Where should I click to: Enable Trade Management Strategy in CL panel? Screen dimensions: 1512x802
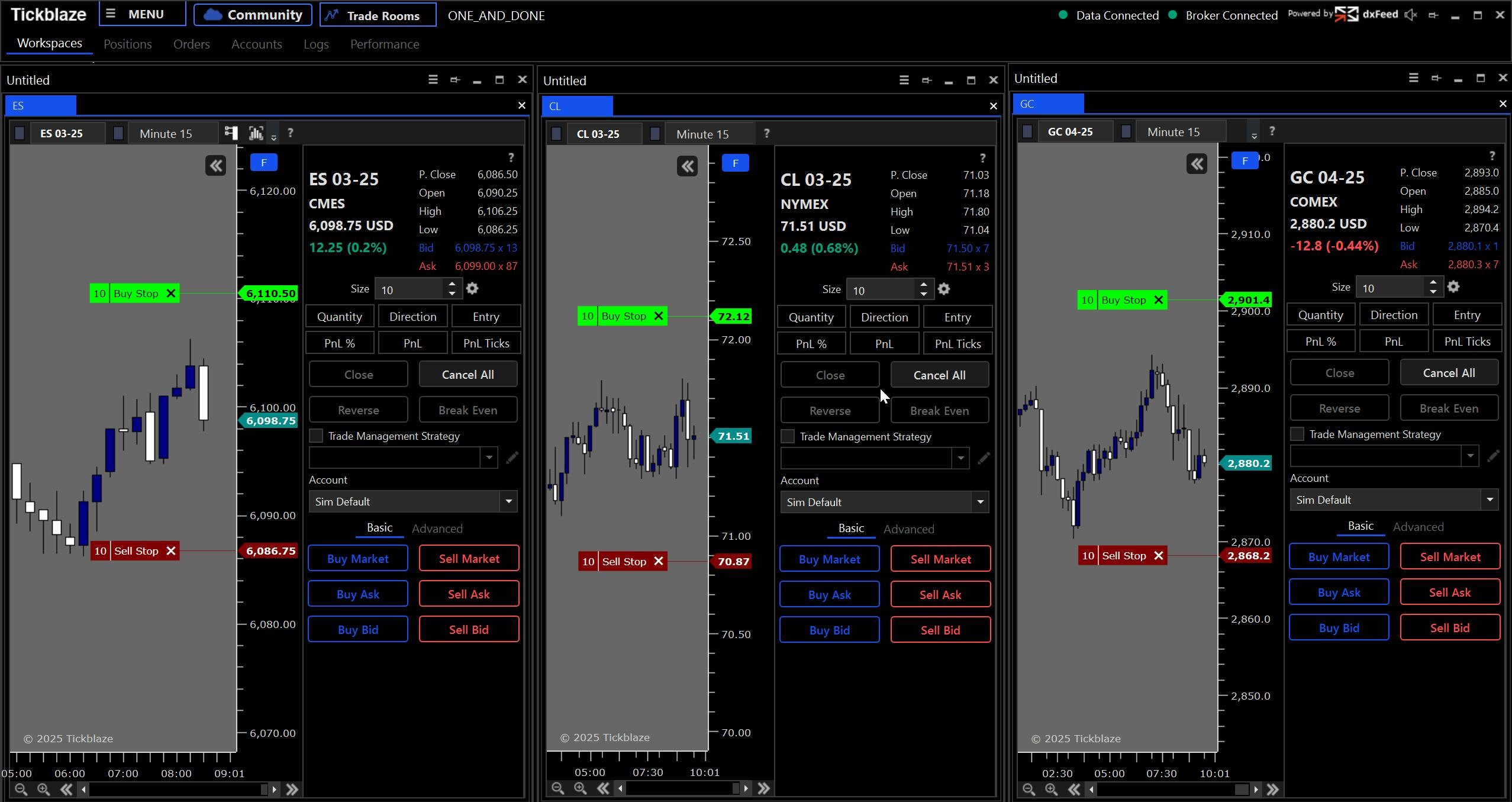[788, 437]
